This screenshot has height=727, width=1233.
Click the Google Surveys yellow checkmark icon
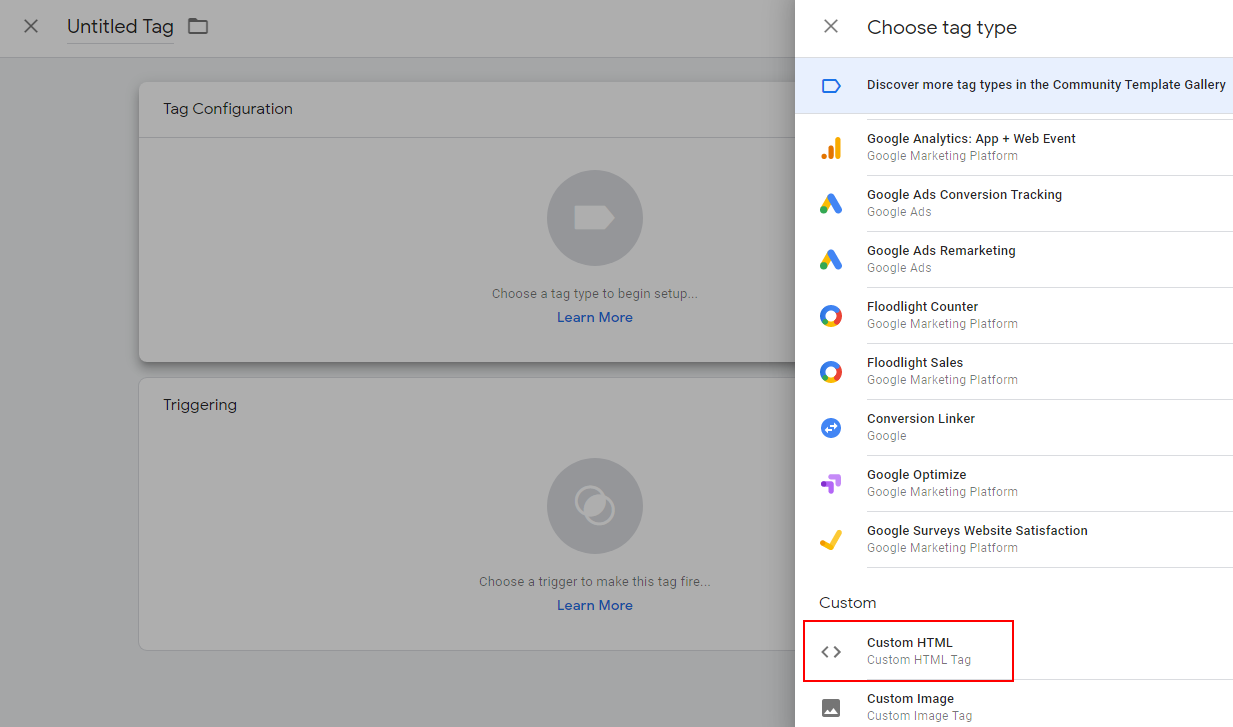pos(831,540)
